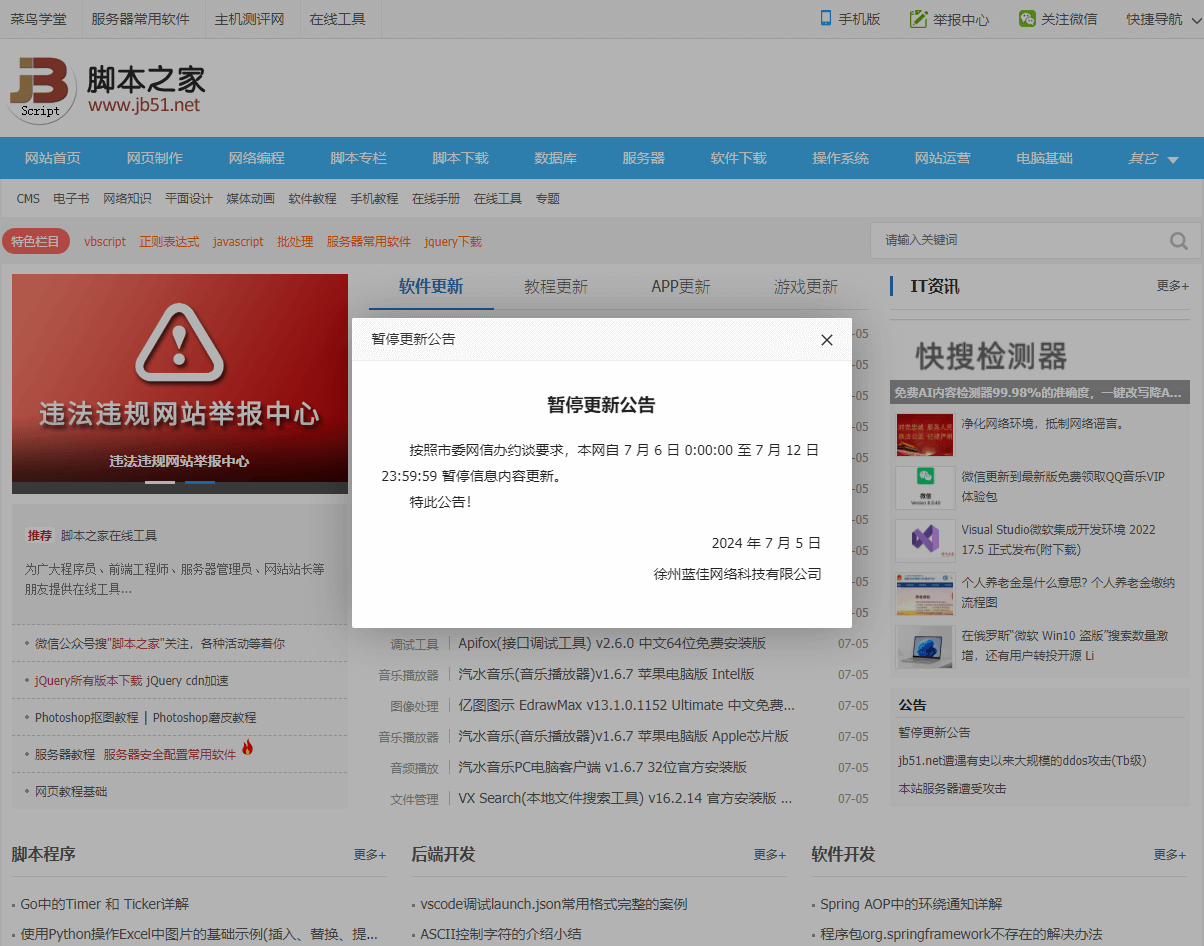The height and width of the screenshot is (946, 1204).
Task: Open 更多+ next to IT资讯
Action: pos(1172,286)
